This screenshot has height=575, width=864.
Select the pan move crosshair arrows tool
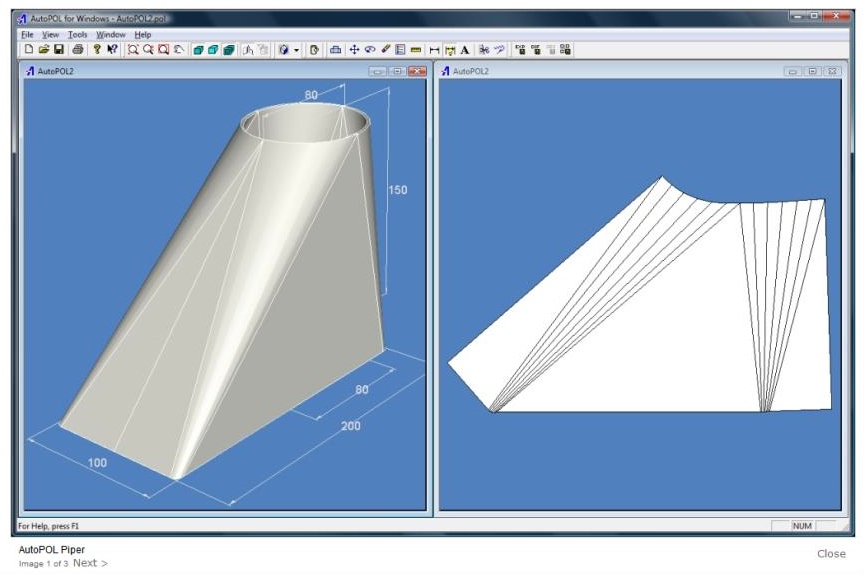[x=354, y=49]
